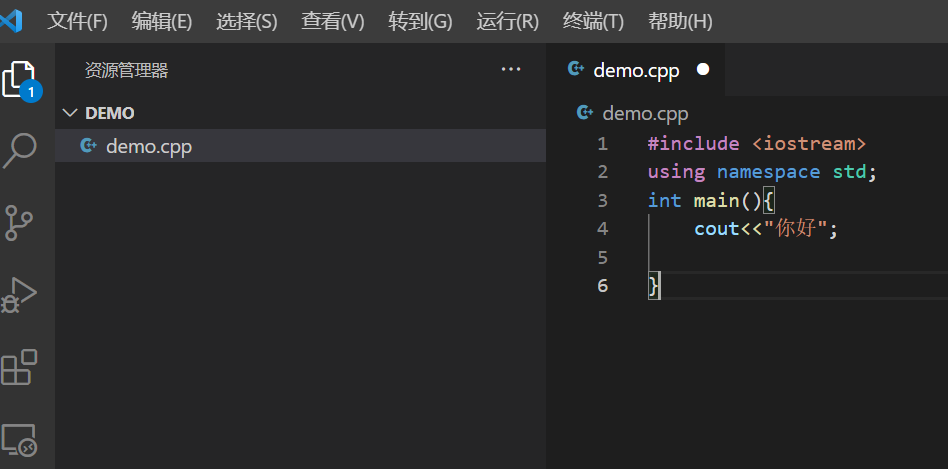Select demo.cpp in the file tree
The width and height of the screenshot is (948, 469).
click(300, 146)
